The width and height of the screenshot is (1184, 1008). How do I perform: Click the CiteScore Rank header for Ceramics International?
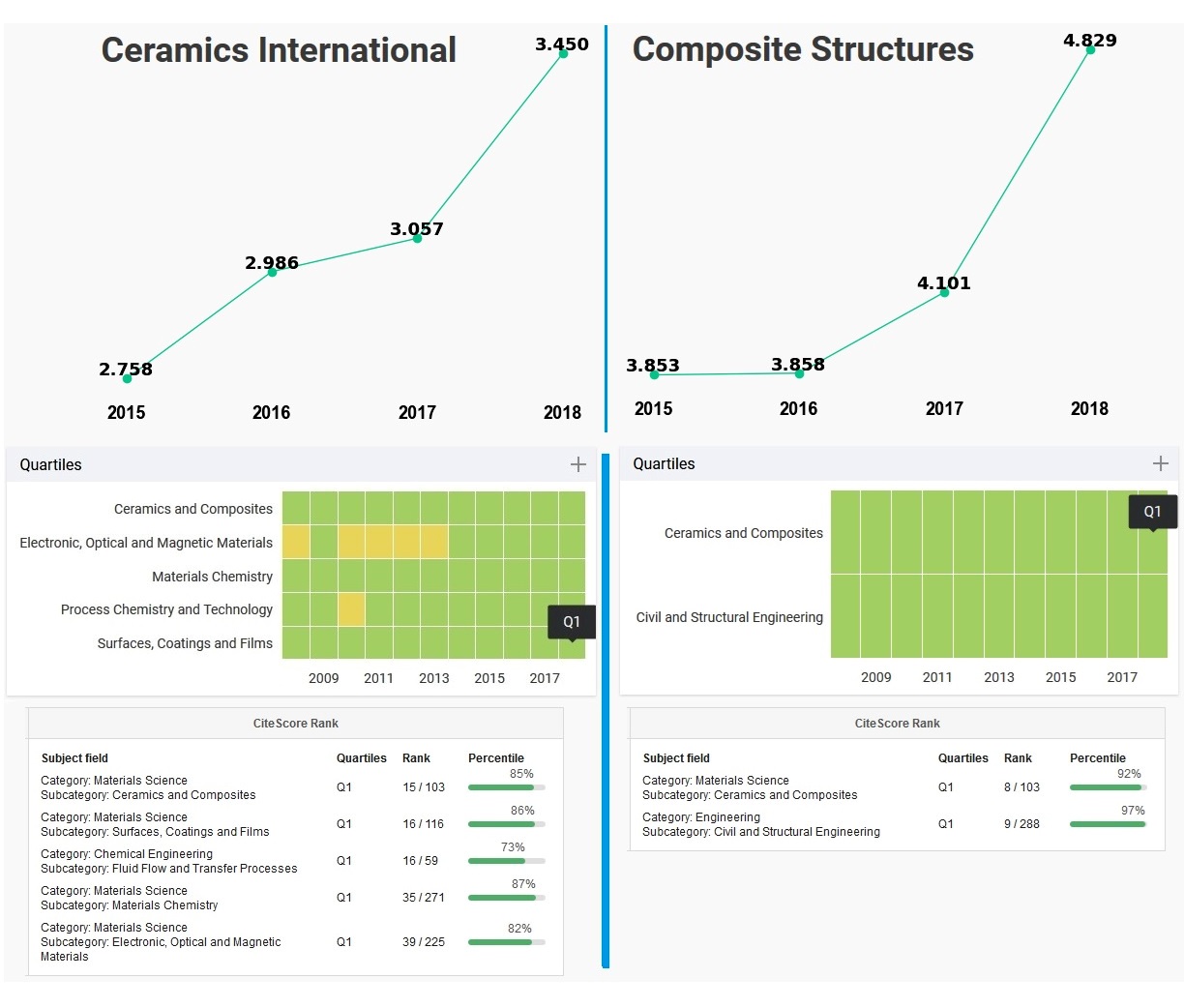pyautogui.click(x=296, y=724)
